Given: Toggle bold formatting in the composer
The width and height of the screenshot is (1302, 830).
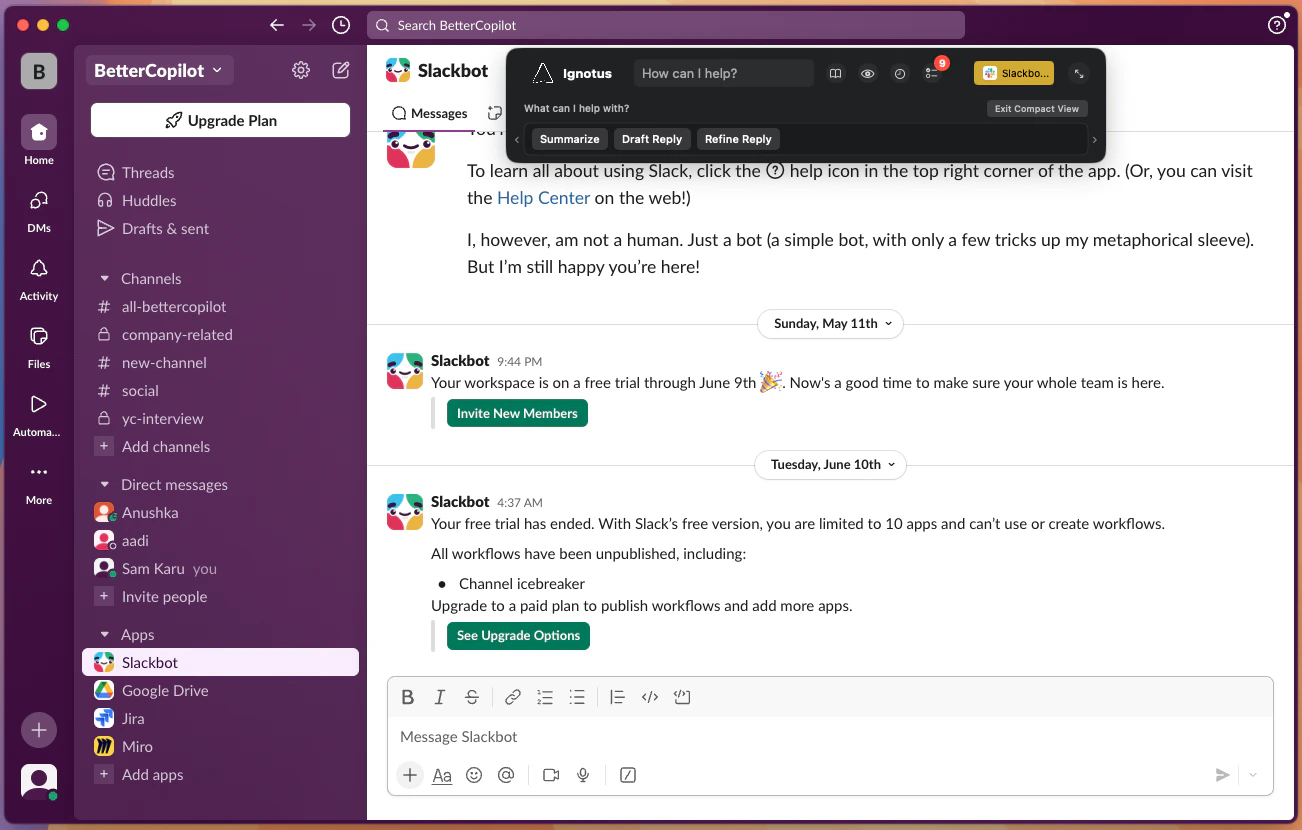Looking at the screenshot, I should click(x=408, y=697).
